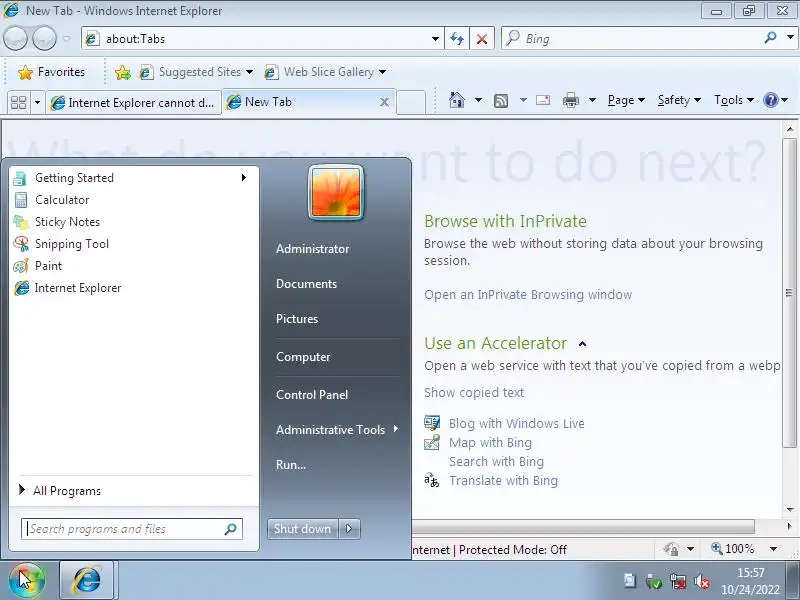Click the user account picture
This screenshot has width=800, height=600.
[x=336, y=193]
